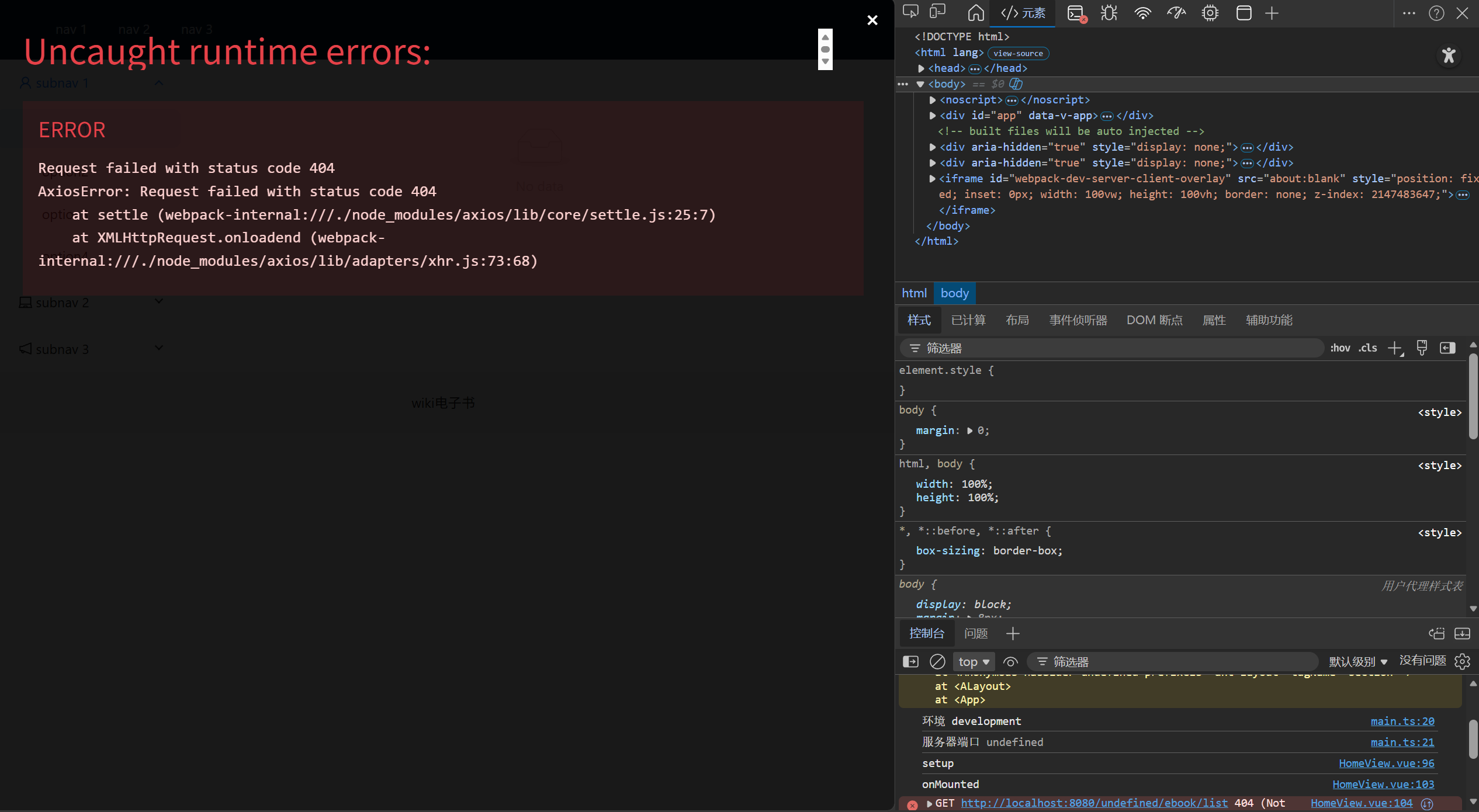Clear the console icon

(937, 661)
